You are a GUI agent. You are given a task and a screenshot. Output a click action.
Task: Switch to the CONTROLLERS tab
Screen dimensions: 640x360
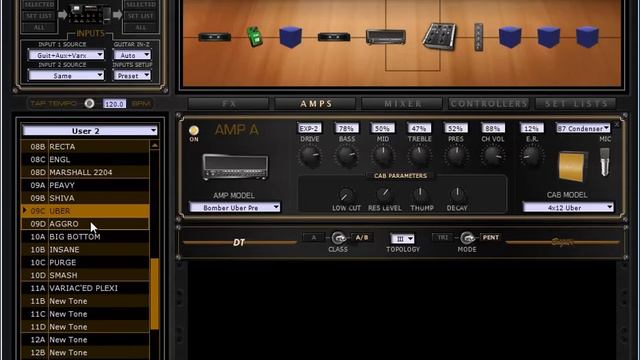pos(489,104)
